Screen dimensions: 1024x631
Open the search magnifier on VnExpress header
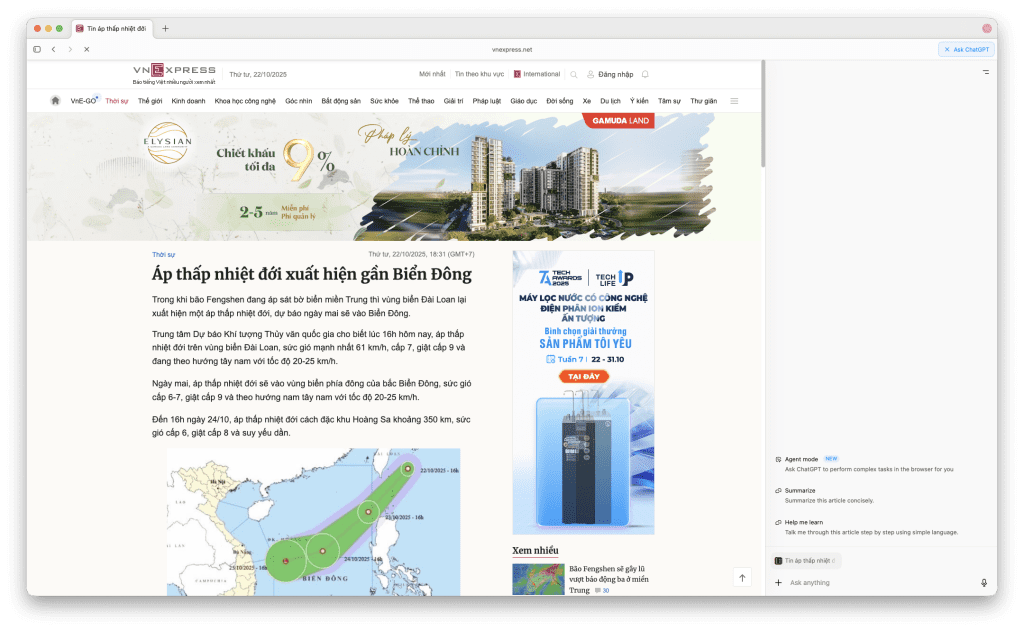[573, 74]
